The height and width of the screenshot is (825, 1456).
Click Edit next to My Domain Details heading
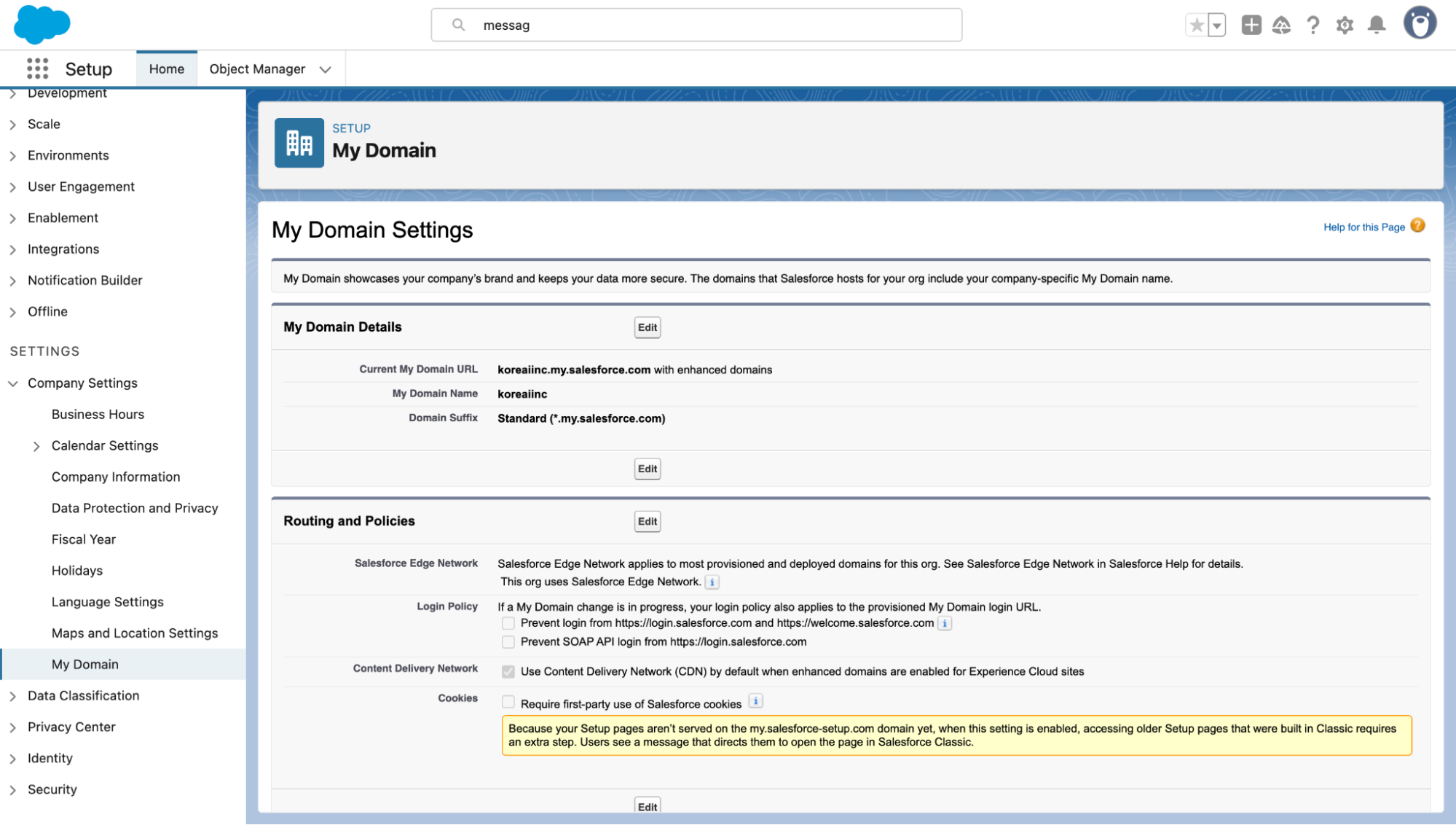click(x=648, y=327)
